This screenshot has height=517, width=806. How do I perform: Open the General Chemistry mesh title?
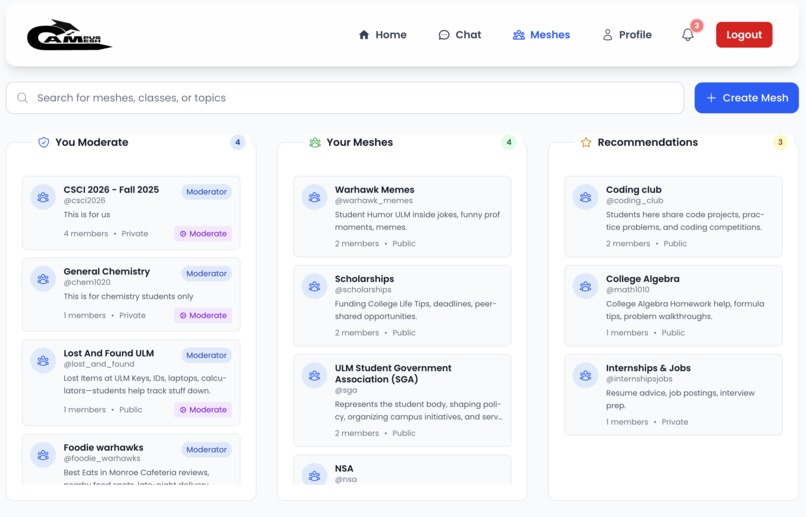[x=107, y=271]
